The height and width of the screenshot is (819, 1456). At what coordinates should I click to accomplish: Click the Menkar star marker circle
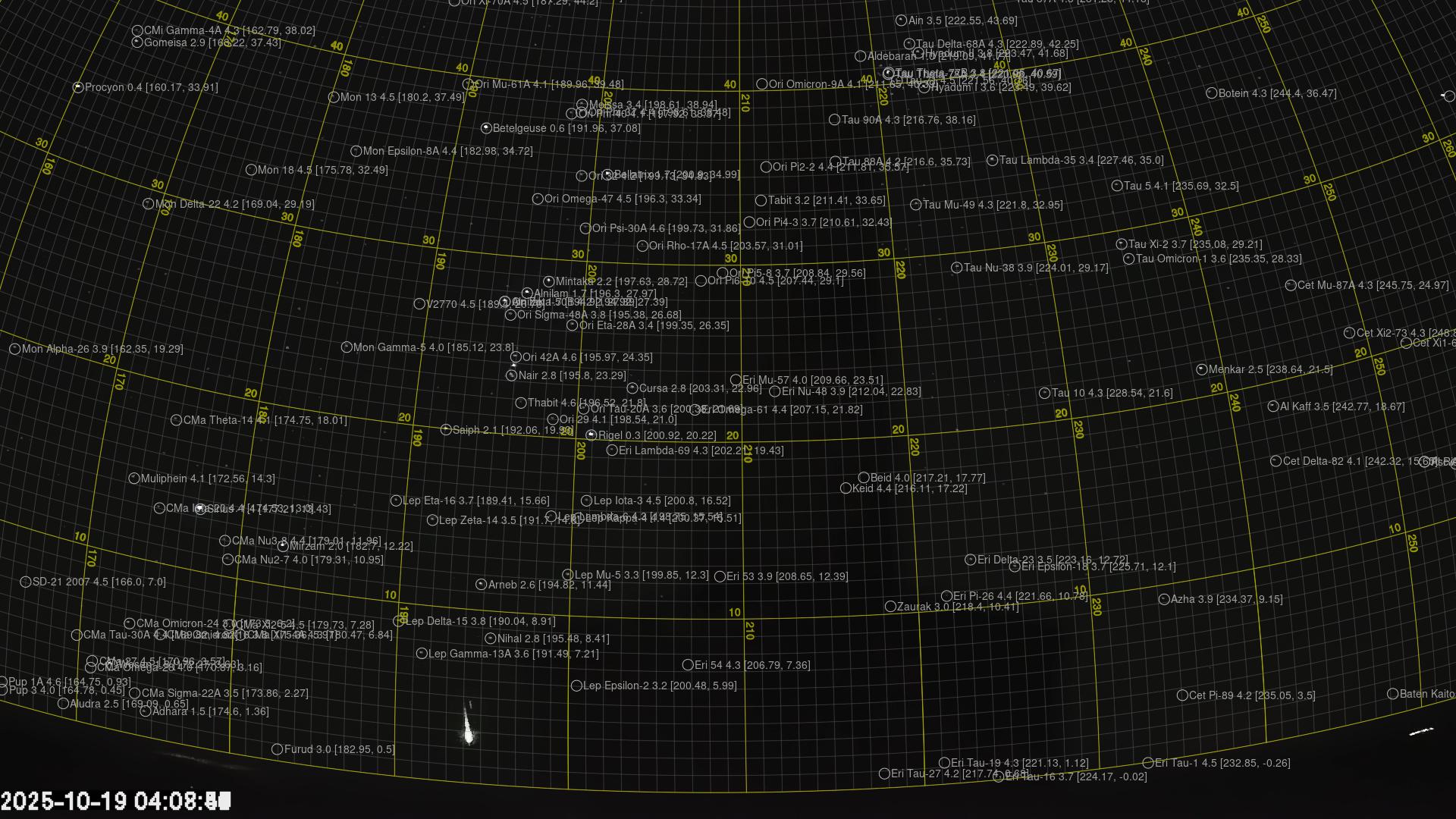point(1201,370)
